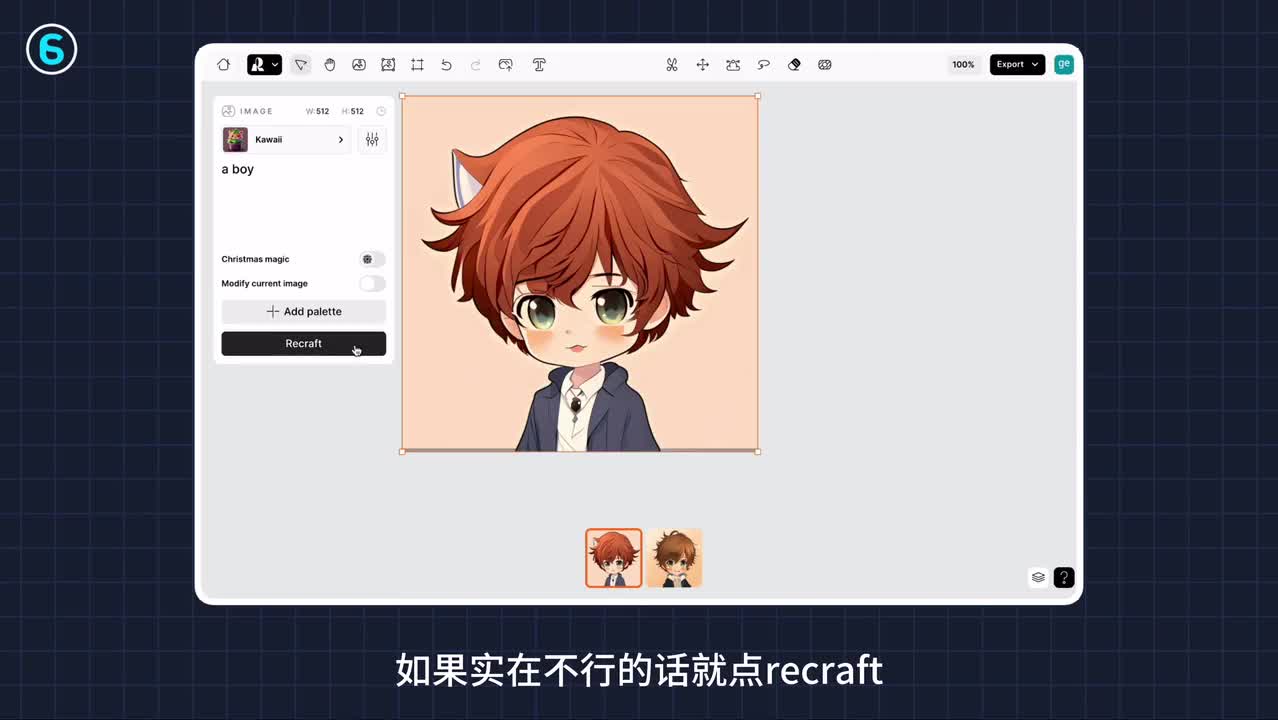Select the Eraser tool
This screenshot has width=1278, height=720.
[794, 65]
